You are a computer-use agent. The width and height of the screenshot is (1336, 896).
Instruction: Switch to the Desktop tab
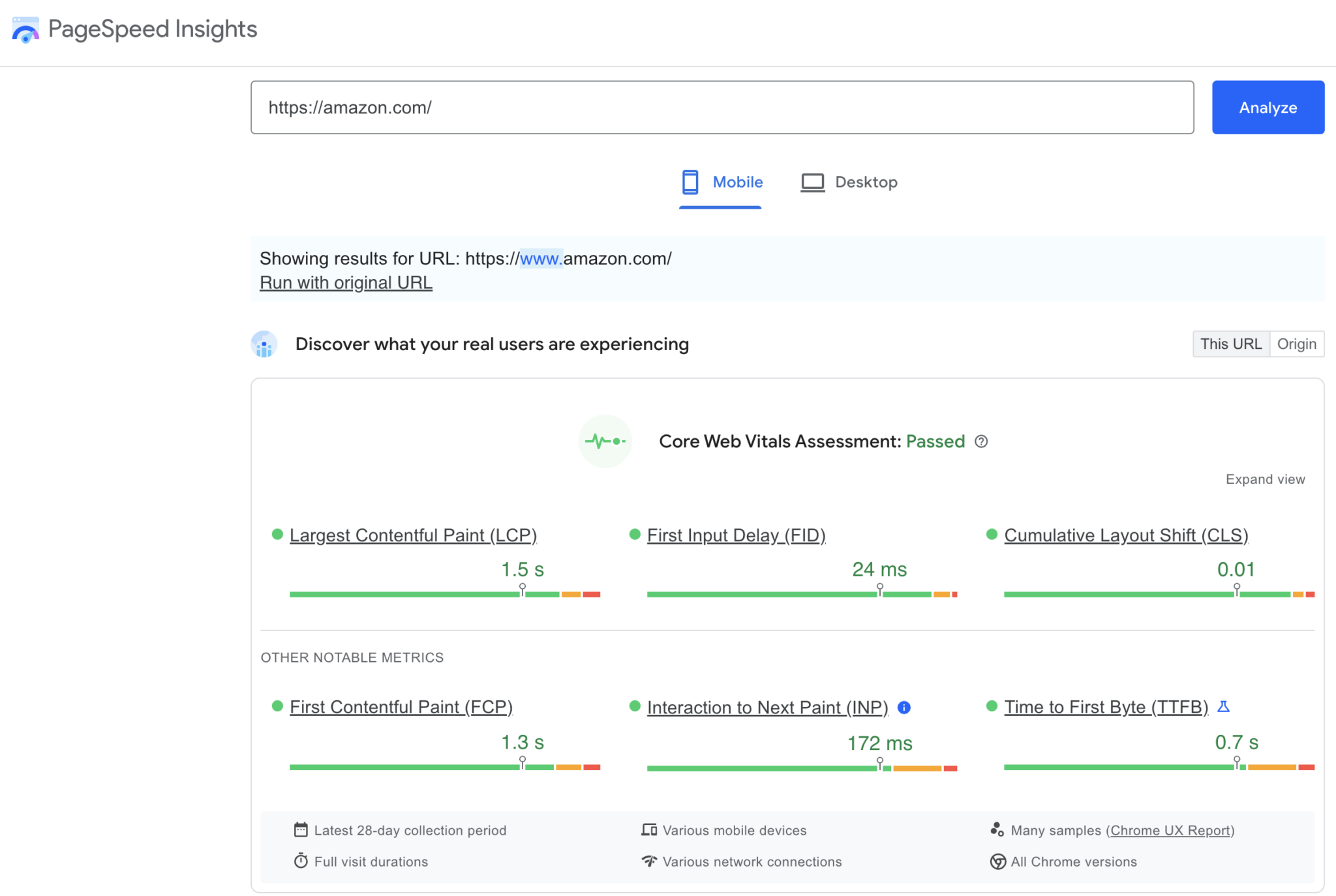(849, 183)
